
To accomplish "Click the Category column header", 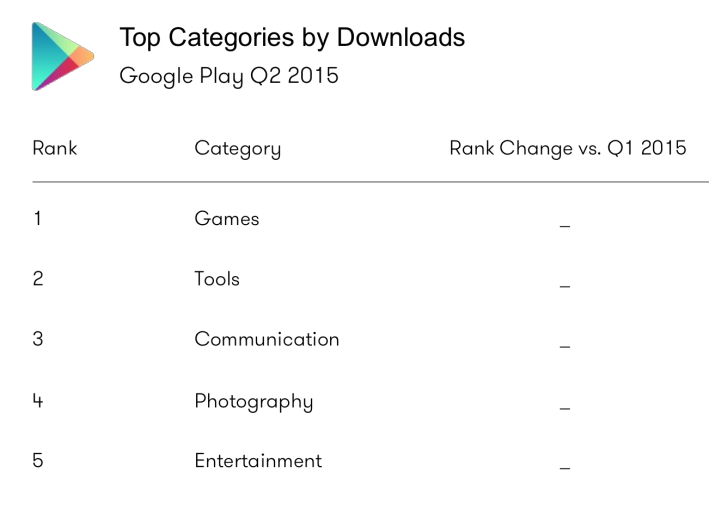I will click(x=237, y=149).
